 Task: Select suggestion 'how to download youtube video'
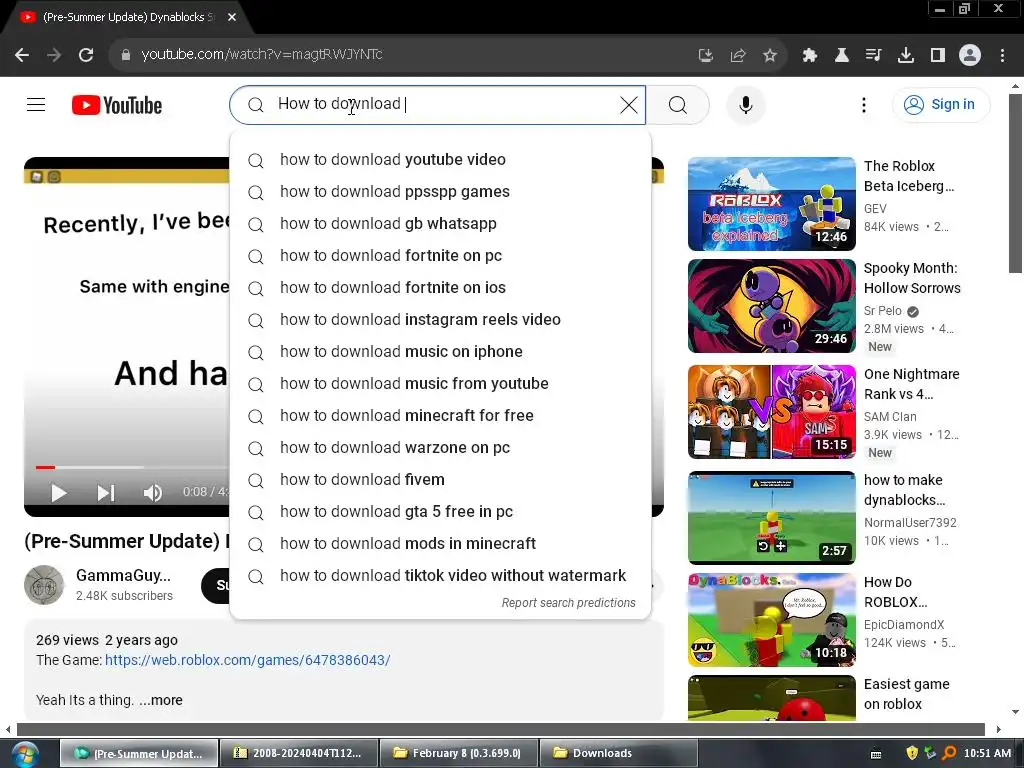pos(440,159)
